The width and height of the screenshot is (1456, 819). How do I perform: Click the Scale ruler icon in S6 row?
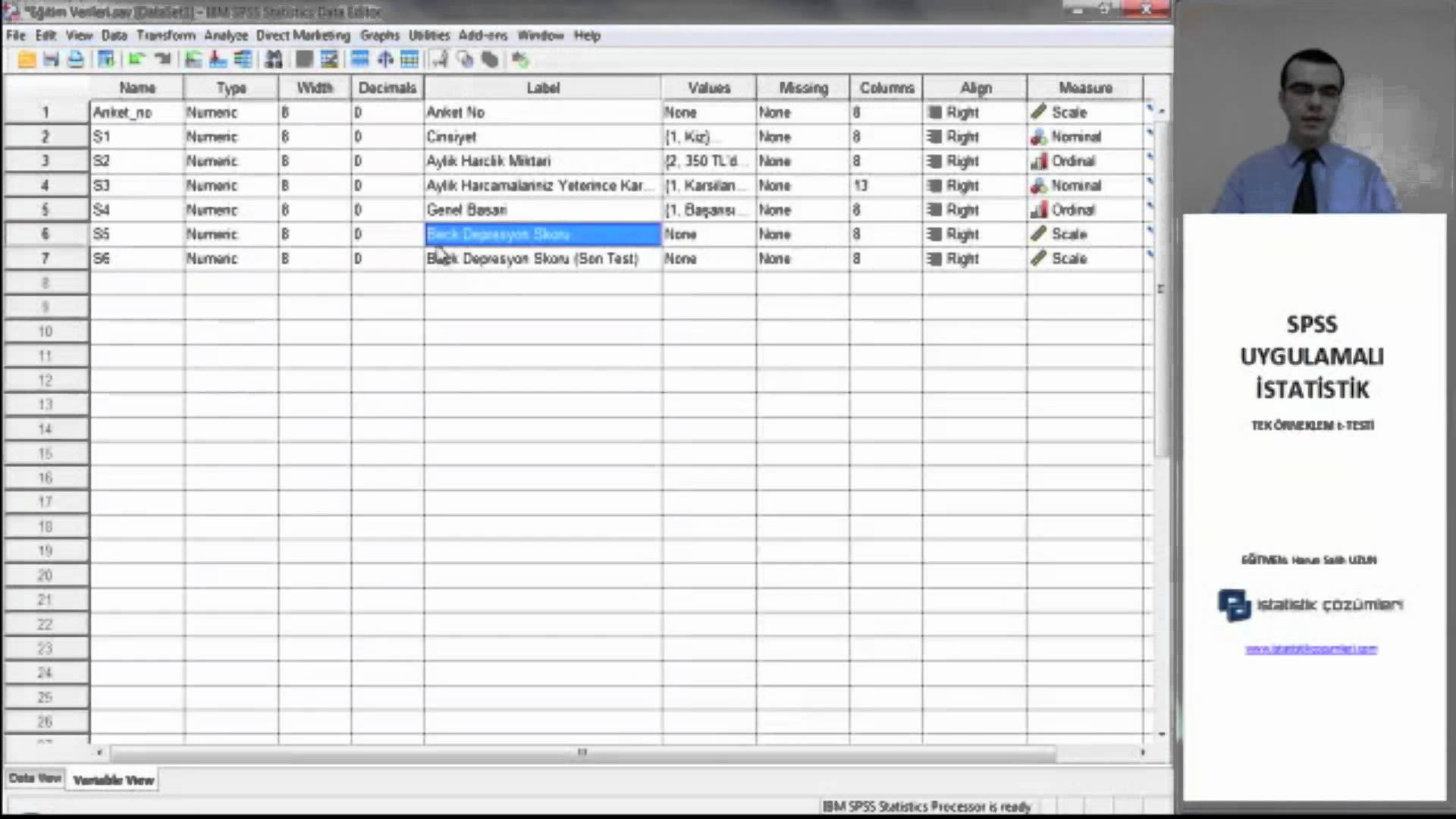pos(1039,258)
